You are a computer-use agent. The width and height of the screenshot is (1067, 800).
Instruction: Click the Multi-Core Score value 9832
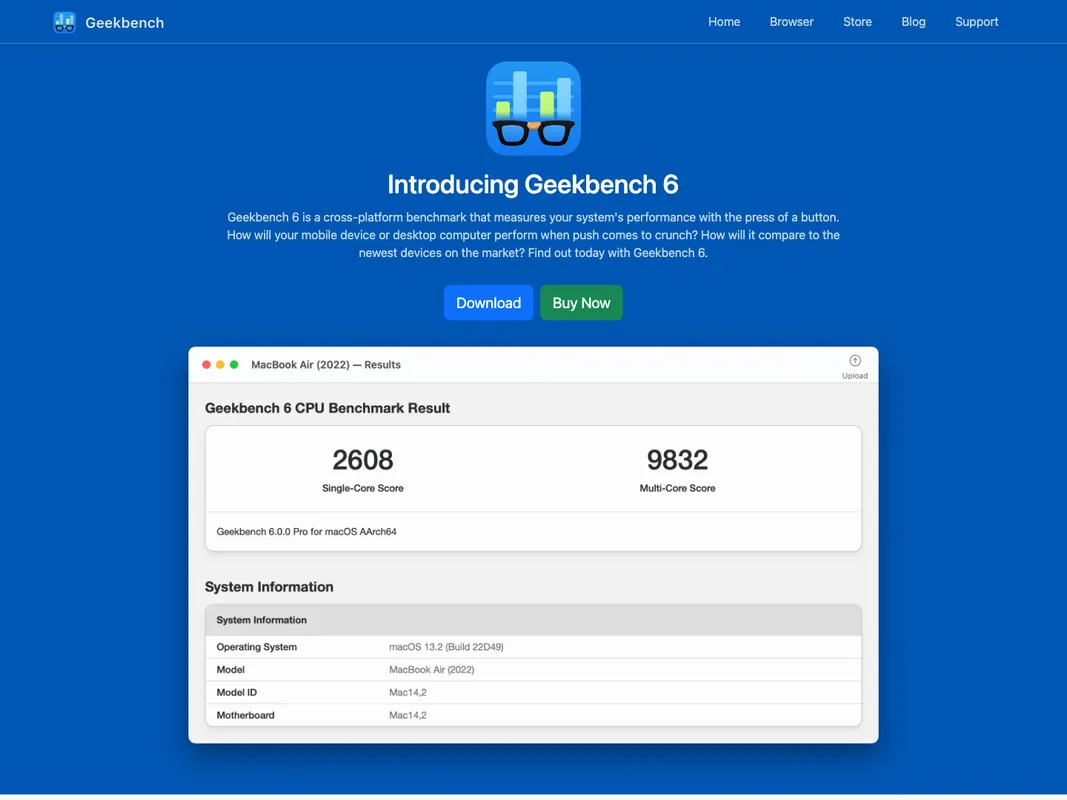coord(677,460)
